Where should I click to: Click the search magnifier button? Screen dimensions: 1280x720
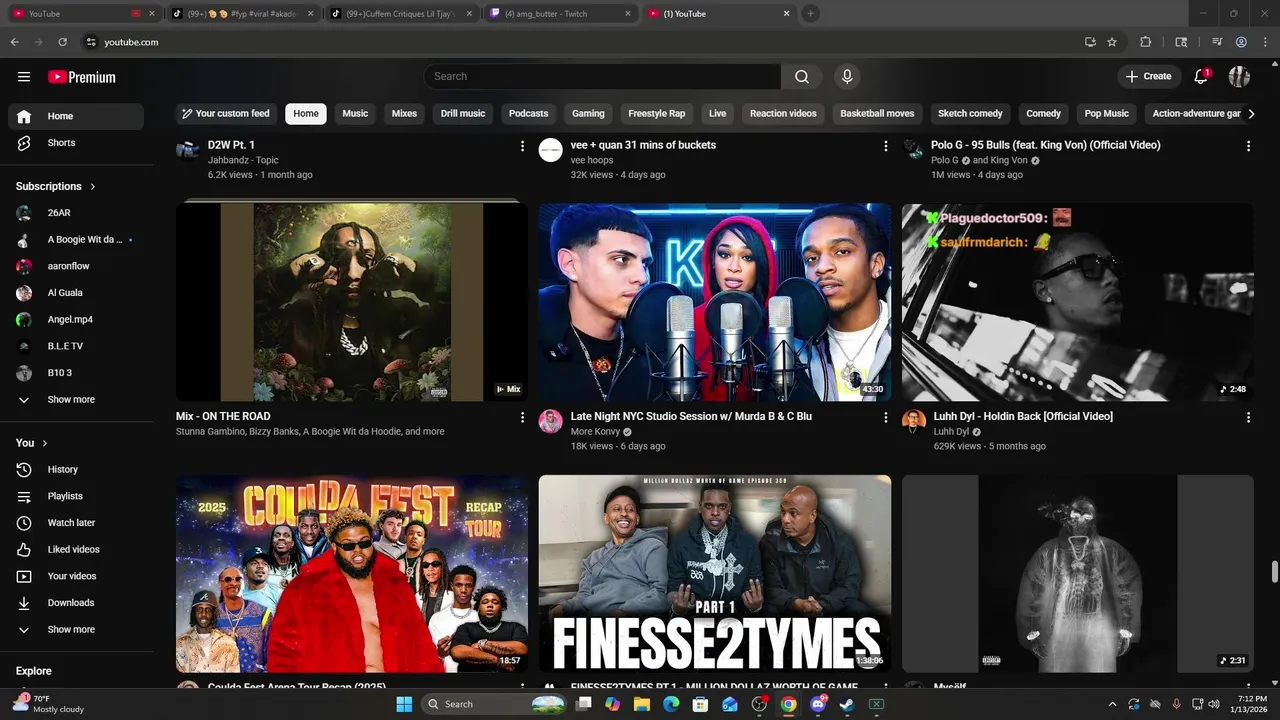(802, 77)
